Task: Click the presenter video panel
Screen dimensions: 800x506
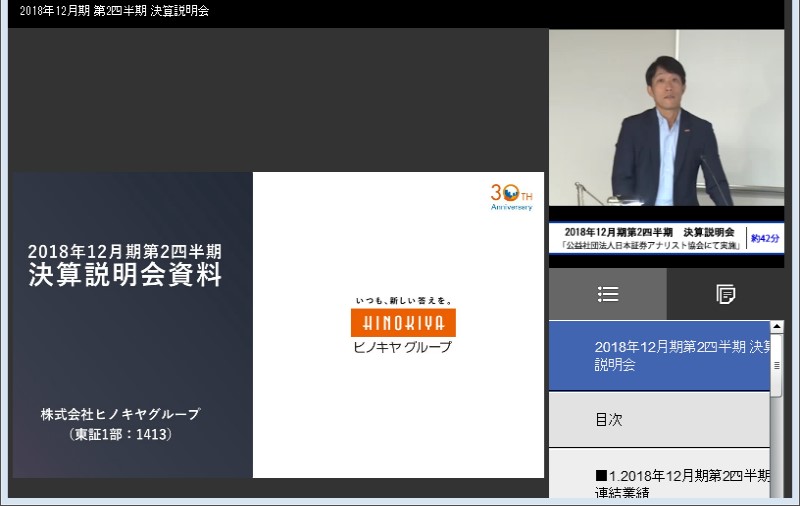Action: click(x=666, y=118)
